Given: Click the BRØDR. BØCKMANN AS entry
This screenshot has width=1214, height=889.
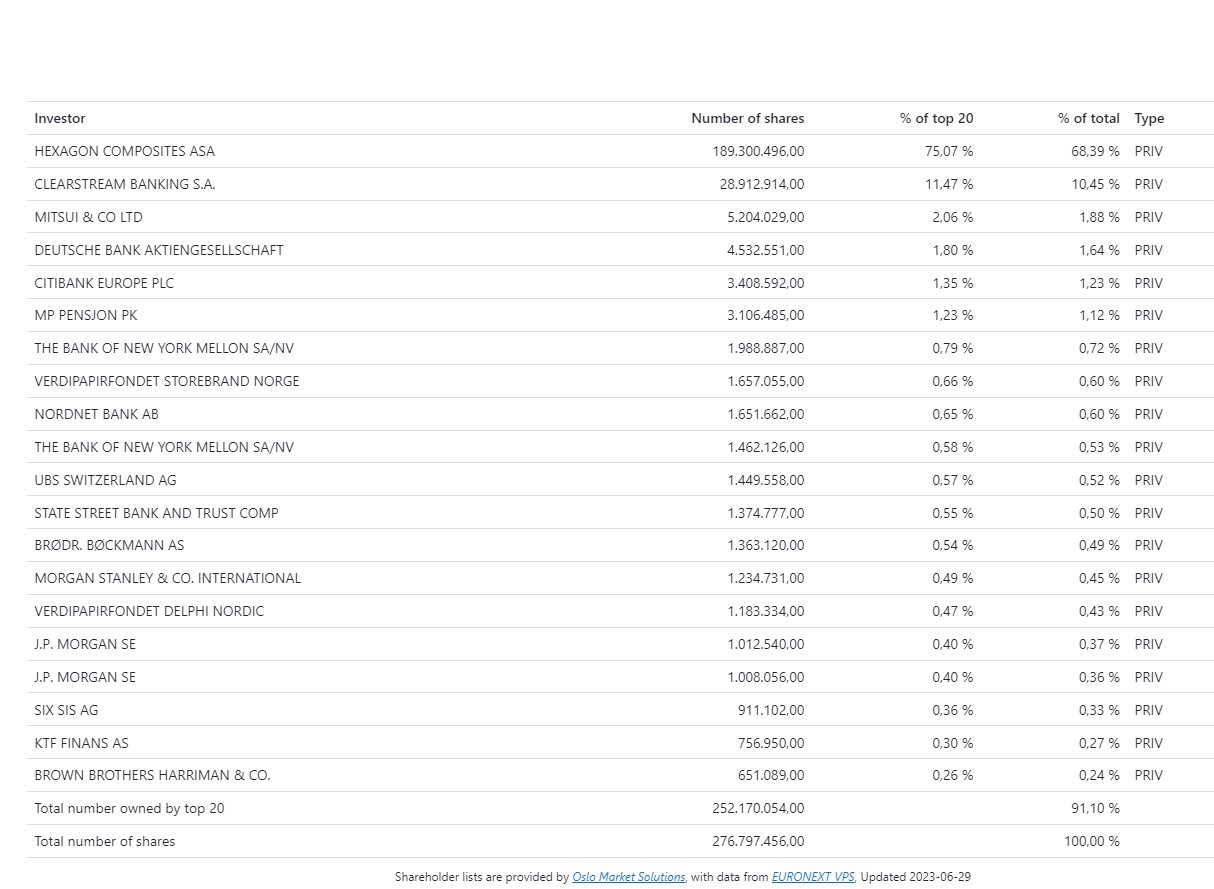Looking at the screenshot, I should click(x=110, y=545).
